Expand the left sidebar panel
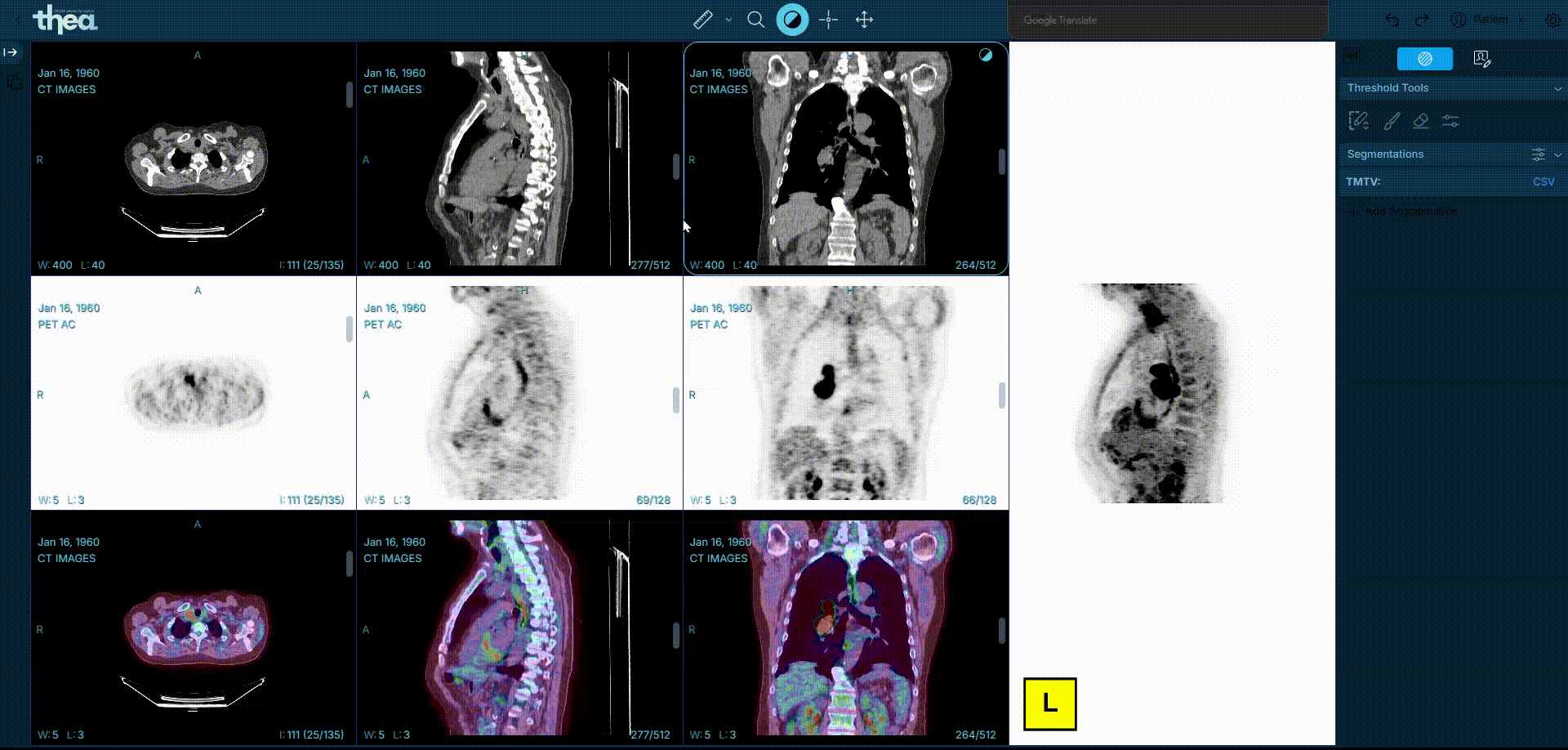1568x750 pixels. pyautogui.click(x=11, y=52)
